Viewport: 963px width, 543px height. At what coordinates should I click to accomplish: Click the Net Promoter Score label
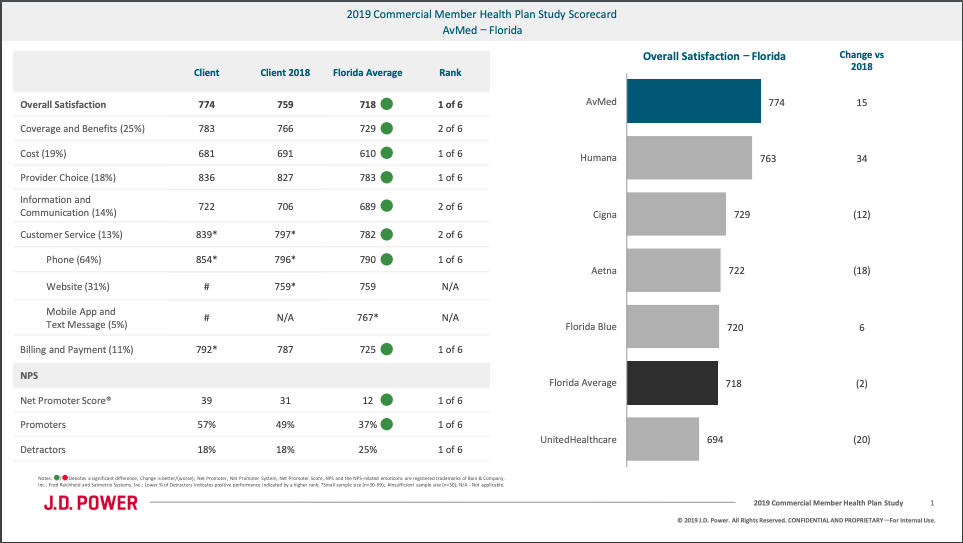click(66, 400)
